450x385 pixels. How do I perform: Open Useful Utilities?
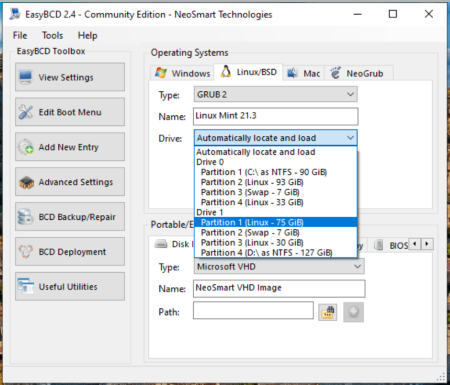[70, 287]
